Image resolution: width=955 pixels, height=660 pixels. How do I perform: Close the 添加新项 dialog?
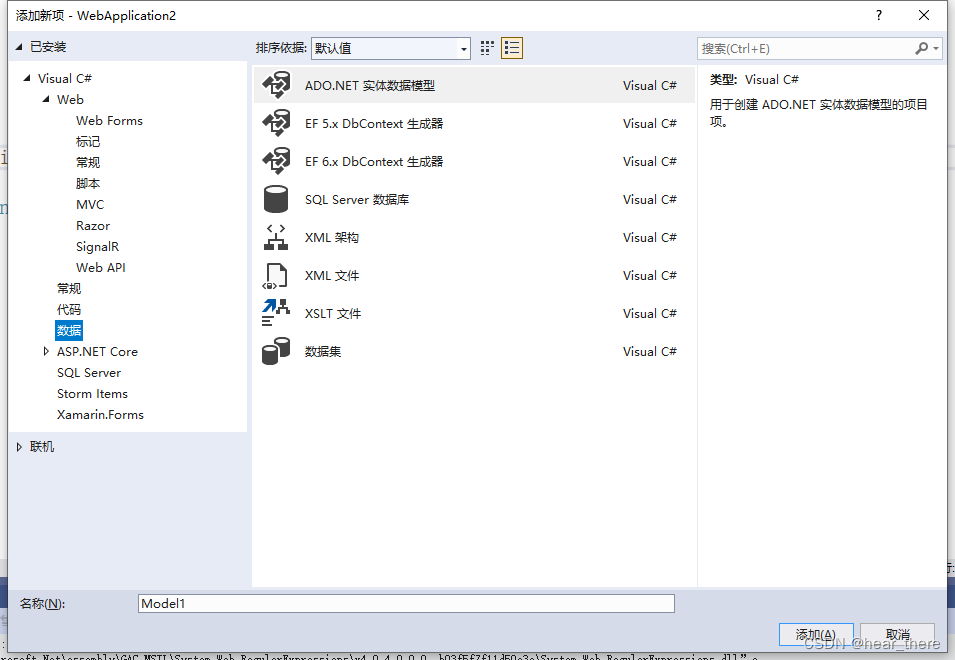click(924, 15)
